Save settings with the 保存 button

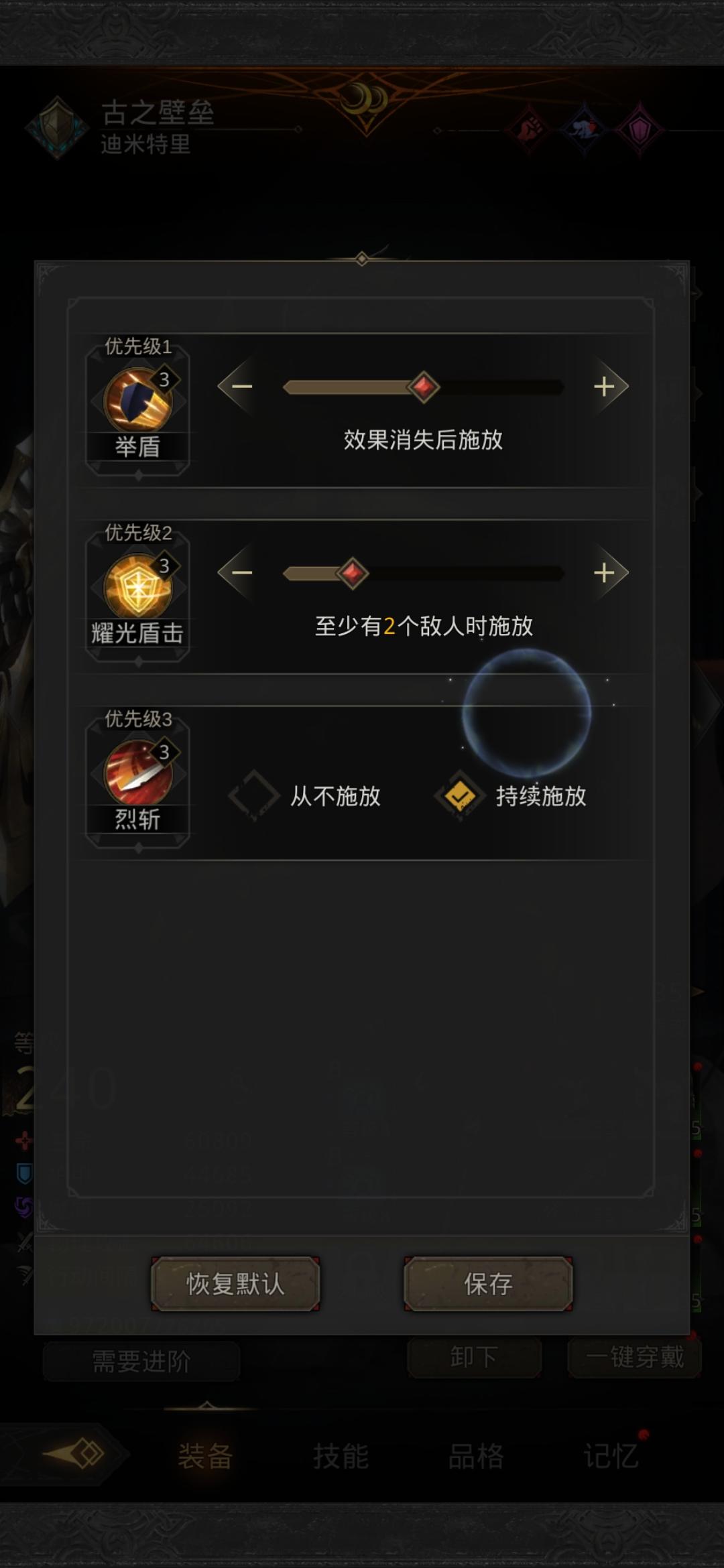pos(488,1284)
